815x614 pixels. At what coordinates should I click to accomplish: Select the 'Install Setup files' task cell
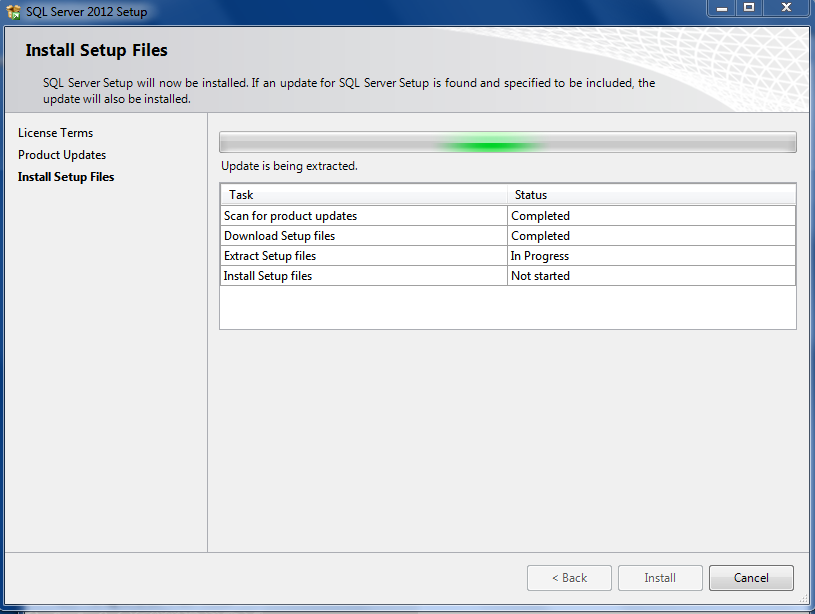click(x=364, y=276)
